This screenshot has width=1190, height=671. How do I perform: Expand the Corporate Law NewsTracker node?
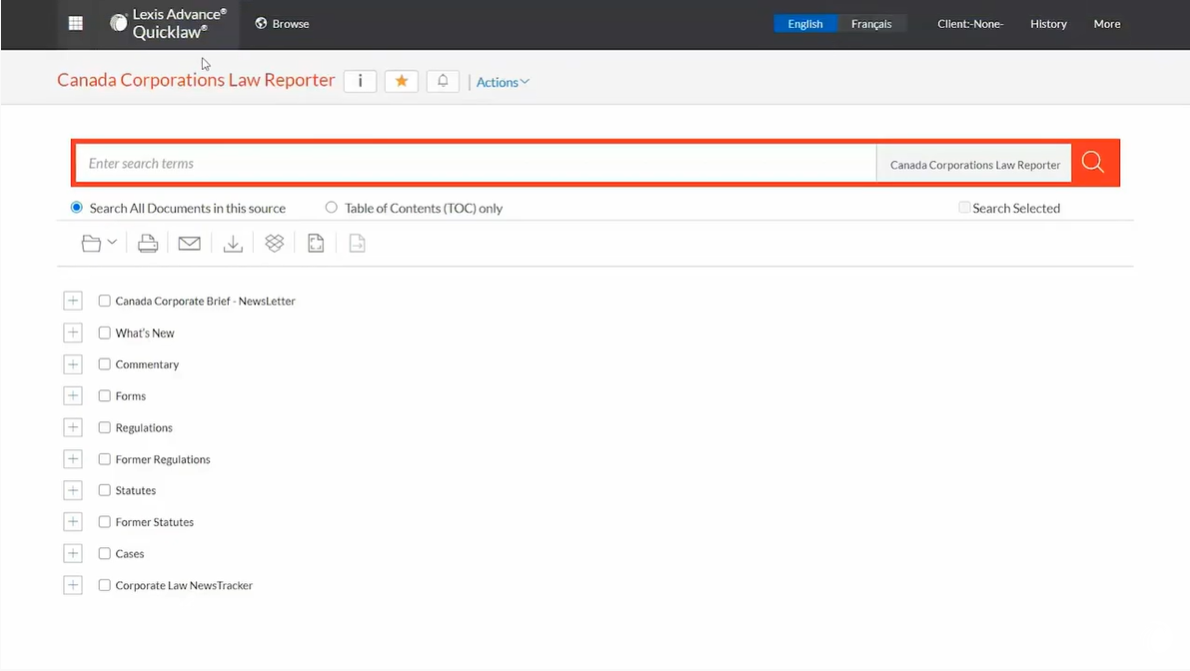tap(73, 585)
